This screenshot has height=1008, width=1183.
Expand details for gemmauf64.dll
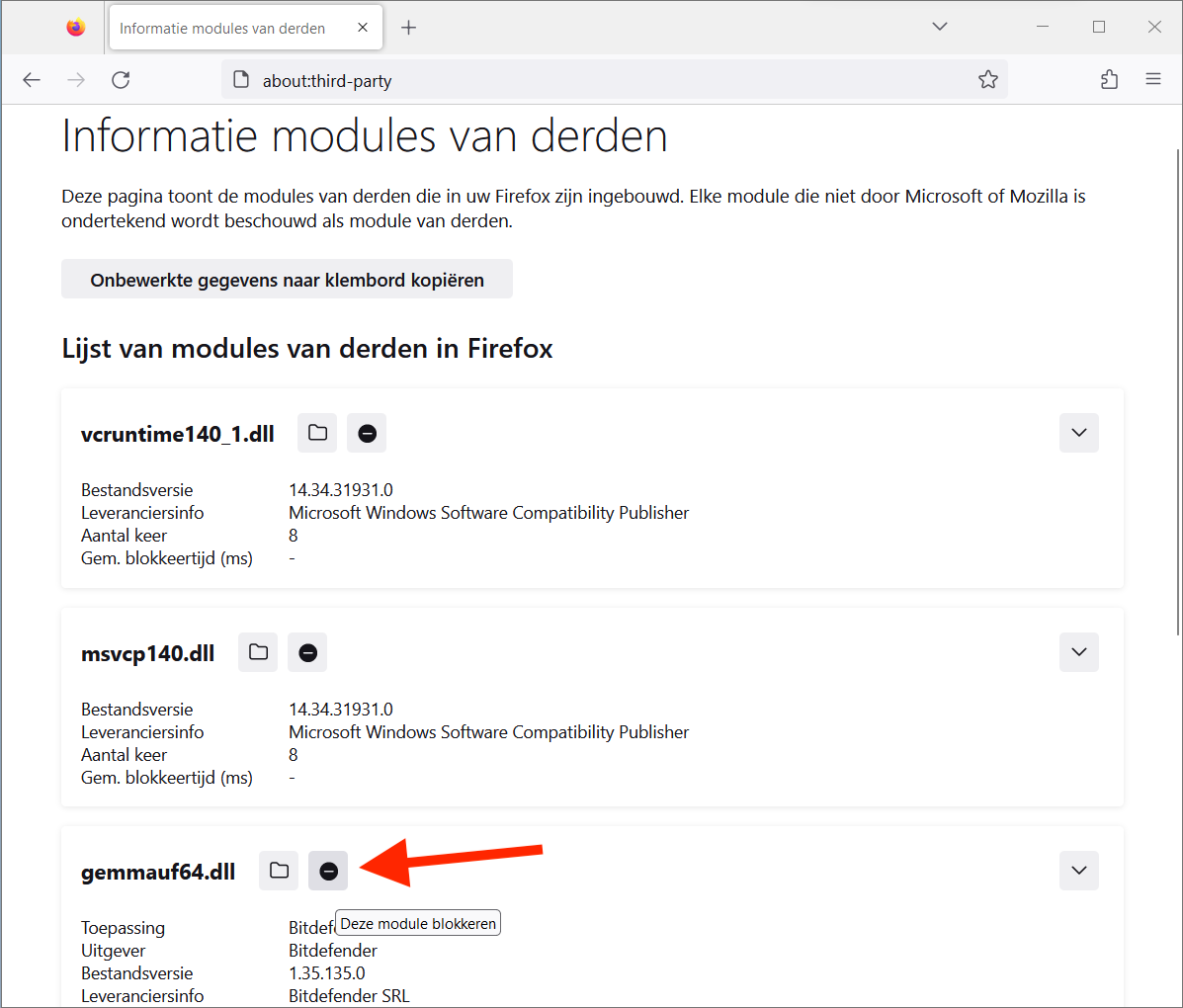coord(1078,871)
